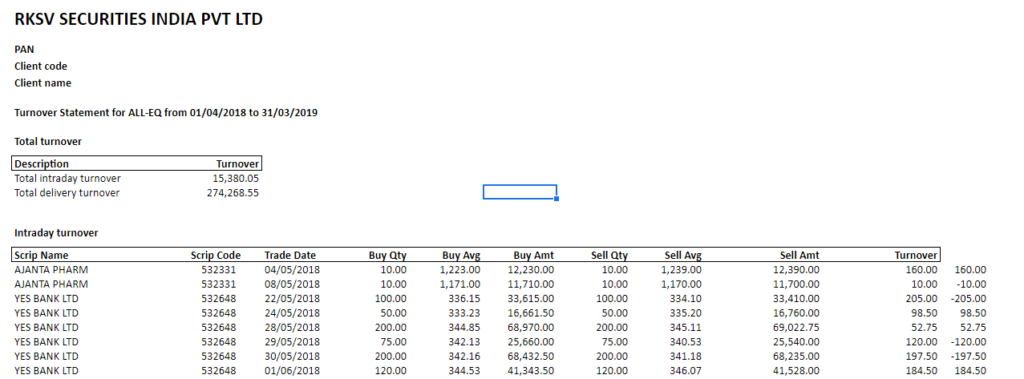The image size is (1024, 379).
Task: Click the Turnover Statement for ALL-EQ heading
Action: click(x=166, y=112)
